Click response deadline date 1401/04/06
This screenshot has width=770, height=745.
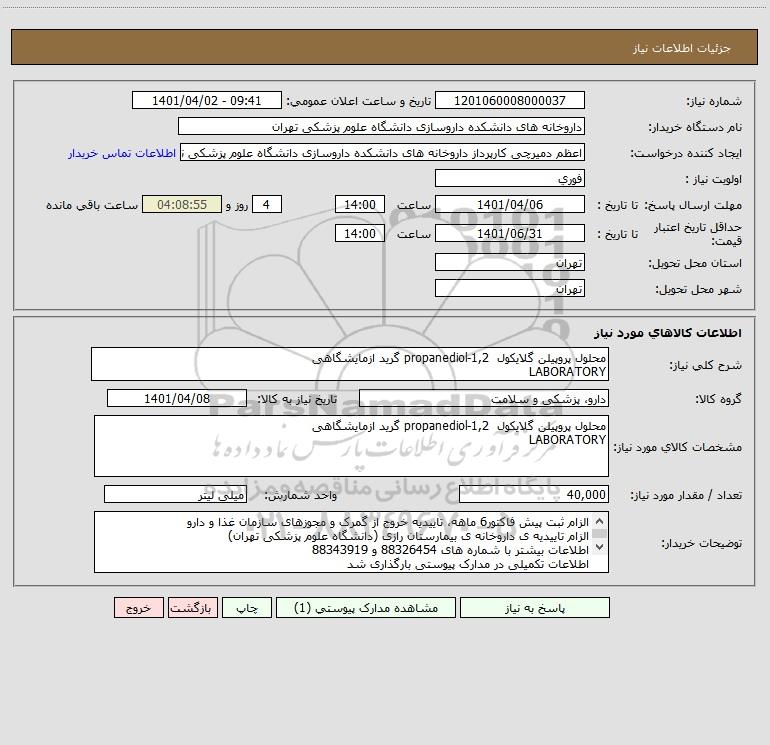(510, 204)
